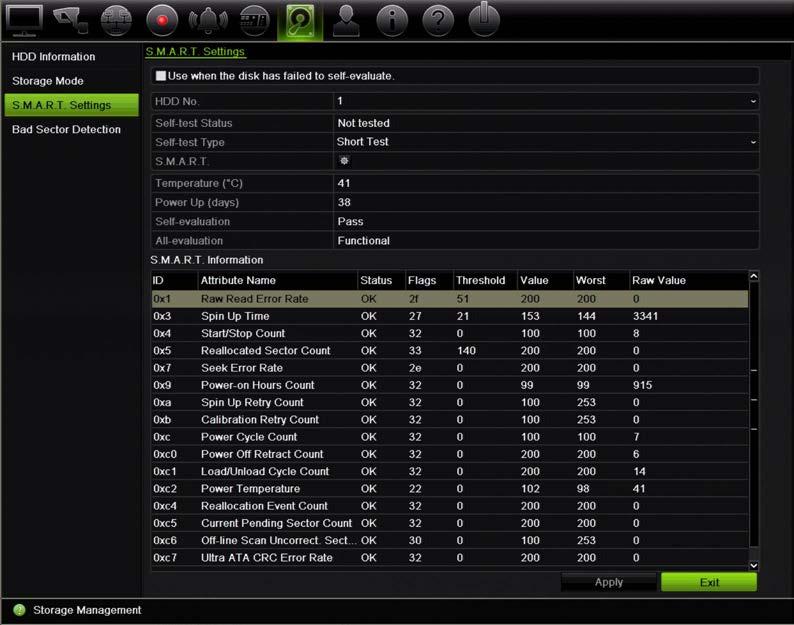Select the Power-on Hours Count row
The width and height of the screenshot is (794, 625).
[x=450, y=385]
